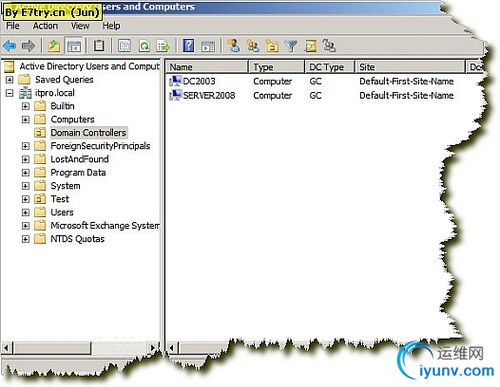Click the DC2003 computer icon
The image size is (500, 387).
(x=175, y=81)
